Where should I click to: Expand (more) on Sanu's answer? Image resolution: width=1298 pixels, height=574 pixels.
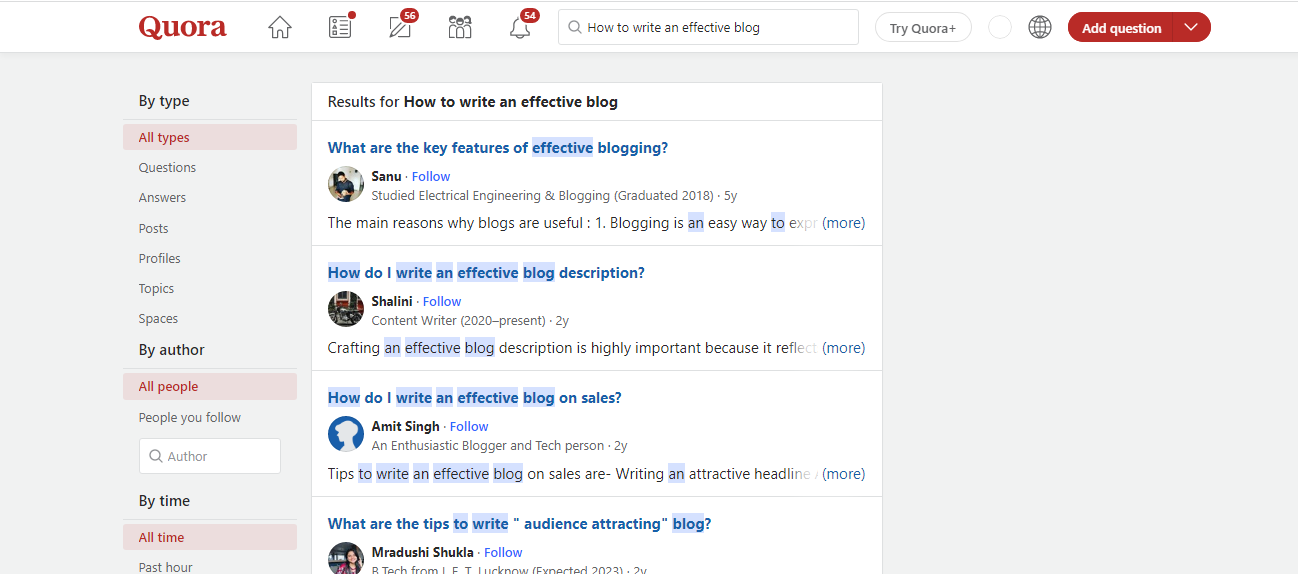[843, 223]
